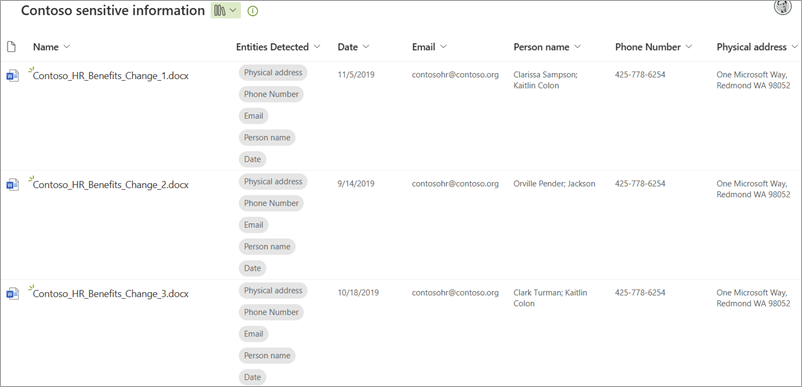Click Phone Number tag in Change_1 row

(x=271, y=94)
